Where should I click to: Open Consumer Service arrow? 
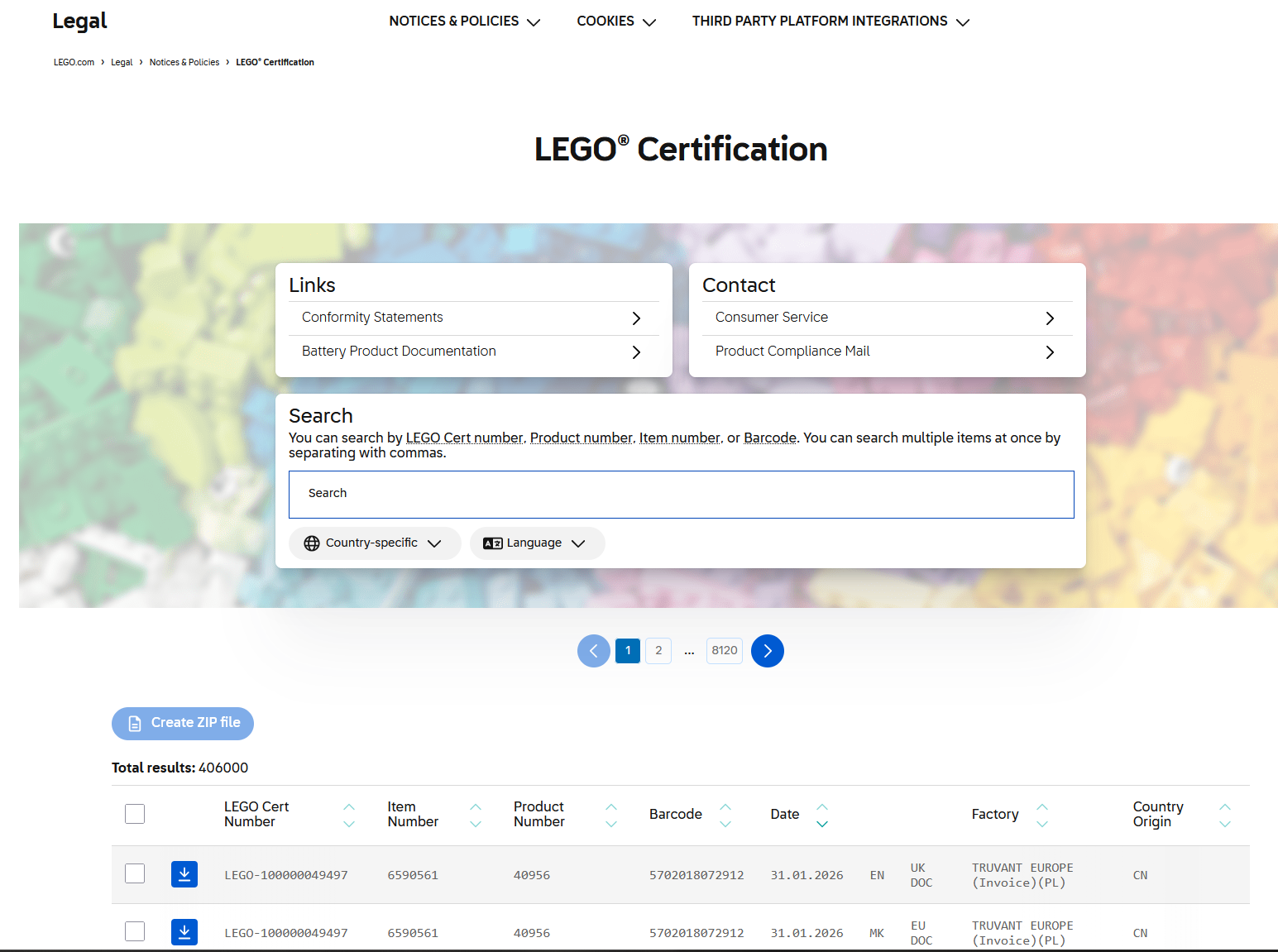tap(1050, 318)
